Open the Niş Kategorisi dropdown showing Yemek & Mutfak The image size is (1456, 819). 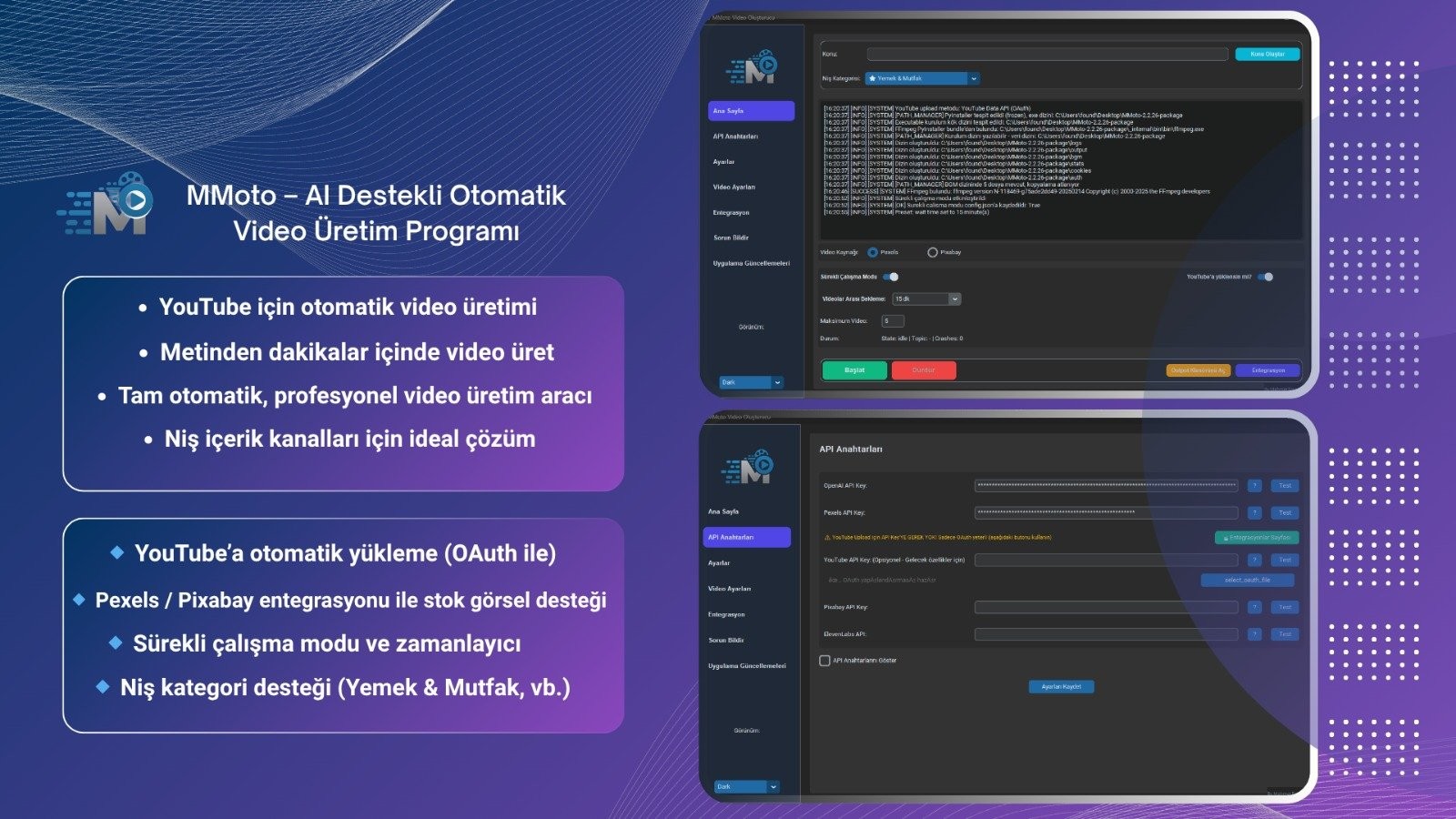click(x=921, y=79)
